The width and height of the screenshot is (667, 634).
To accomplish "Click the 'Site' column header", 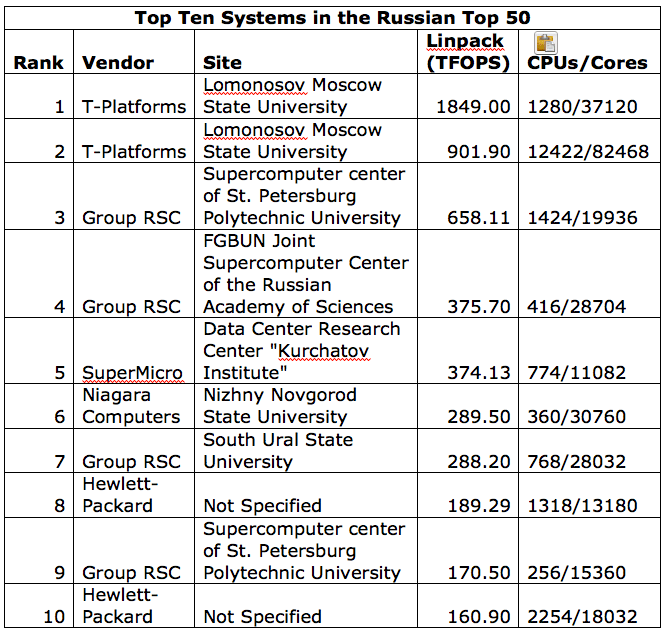I will coord(222,63).
